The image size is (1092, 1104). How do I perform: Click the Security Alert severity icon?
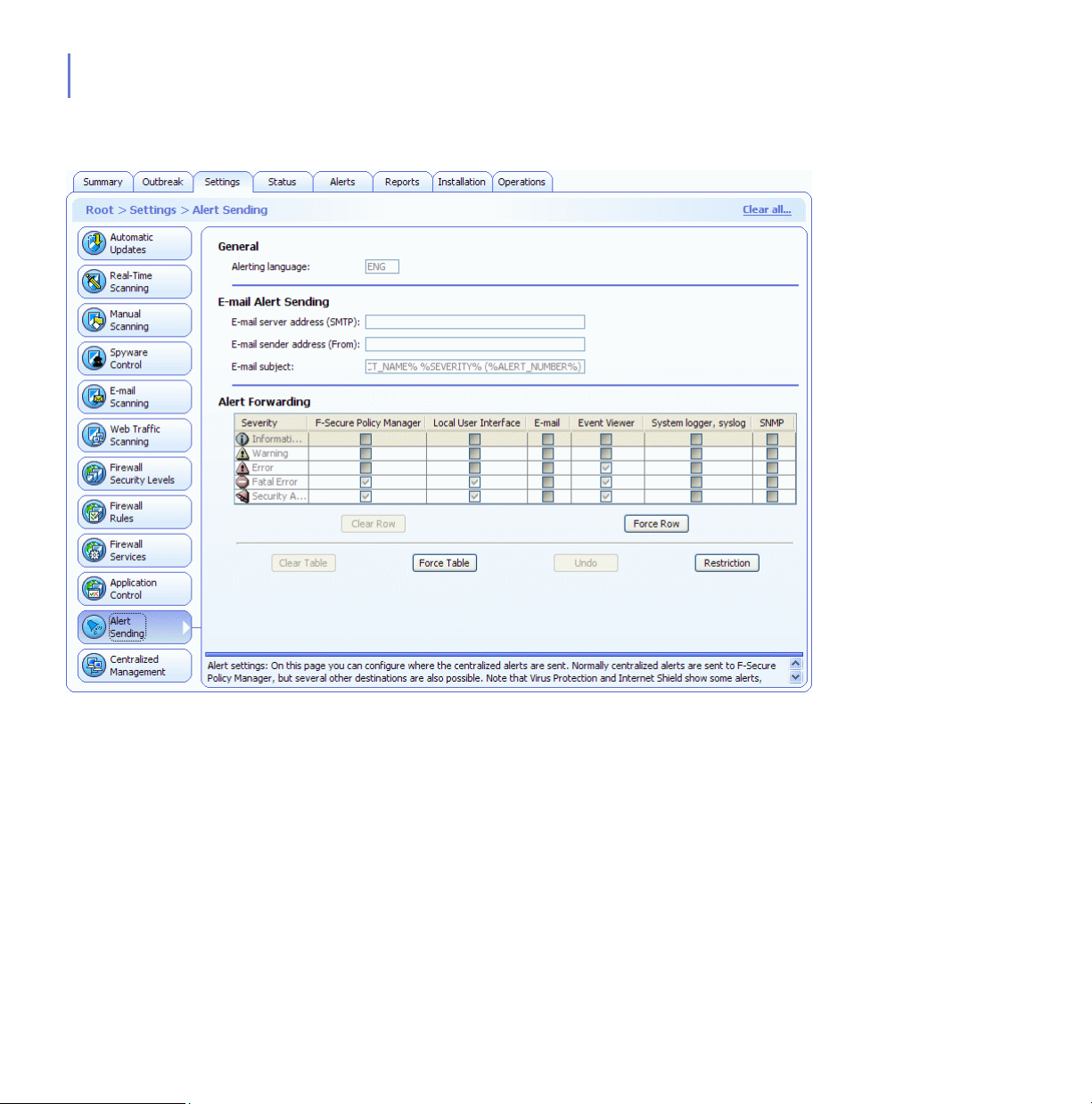pyautogui.click(x=242, y=496)
